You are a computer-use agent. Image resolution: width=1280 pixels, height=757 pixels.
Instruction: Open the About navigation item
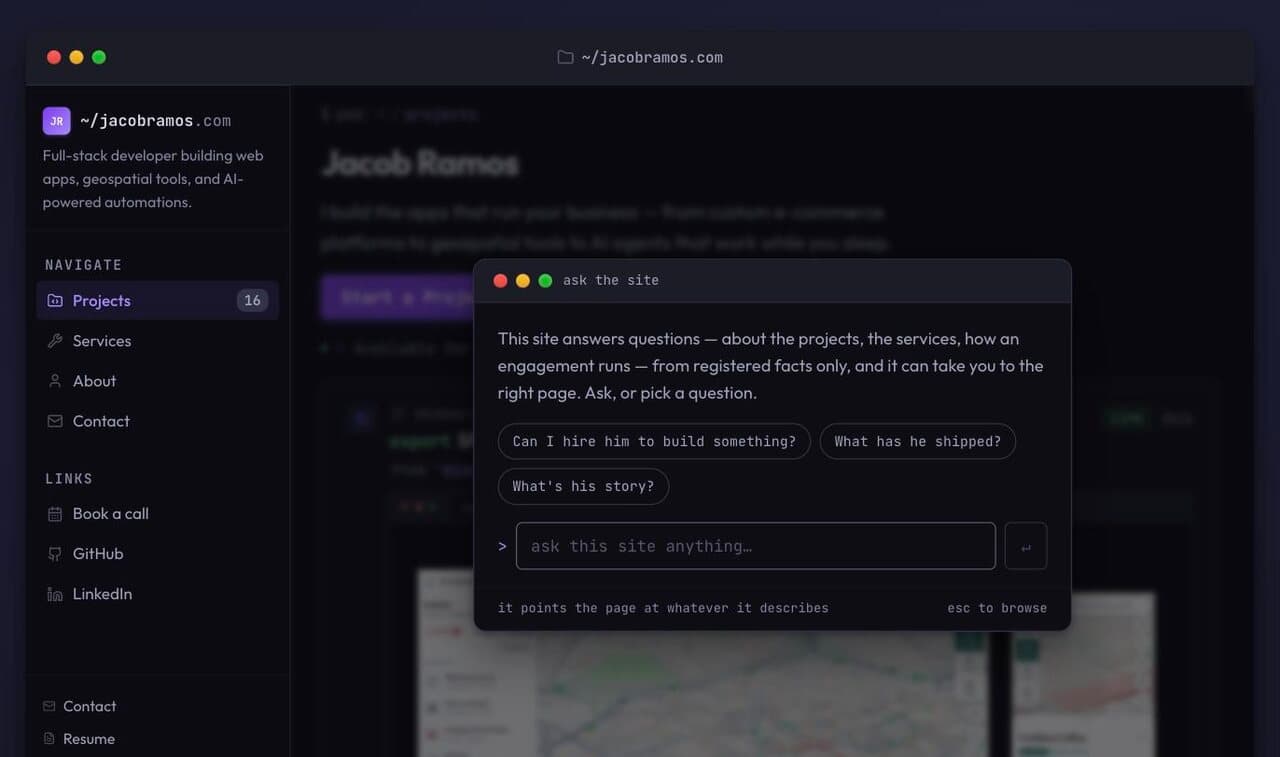[x=157, y=381]
